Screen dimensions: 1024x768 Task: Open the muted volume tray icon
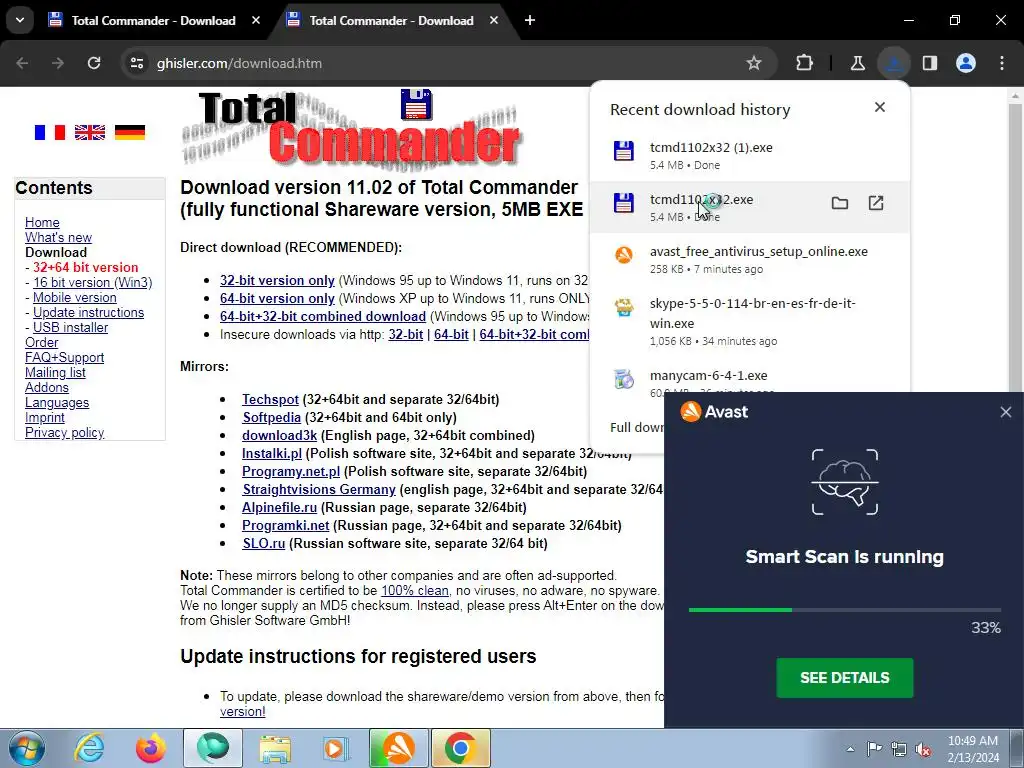pyautogui.click(x=923, y=749)
